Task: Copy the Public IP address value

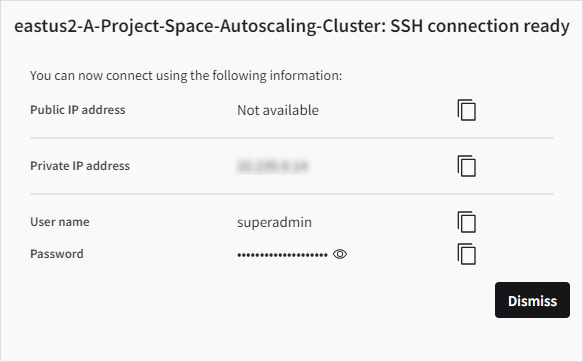Action: [x=467, y=110]
